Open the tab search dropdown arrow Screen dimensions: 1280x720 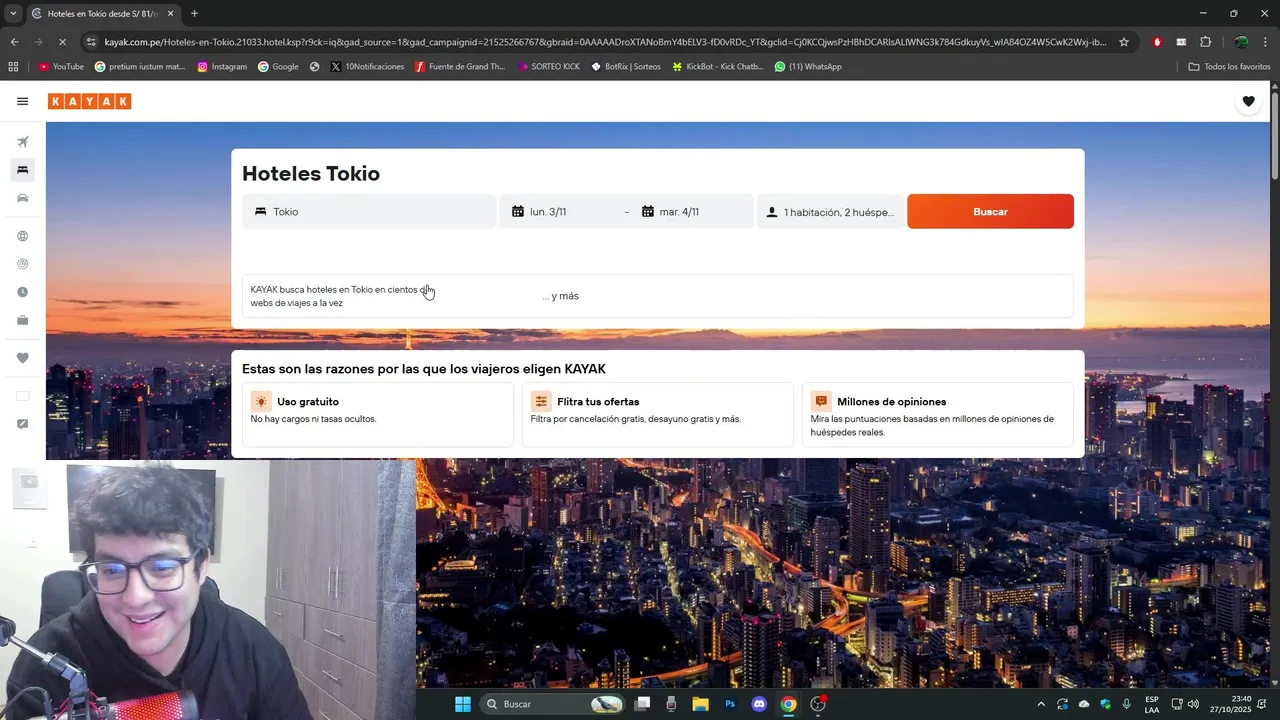pos(12,13)
